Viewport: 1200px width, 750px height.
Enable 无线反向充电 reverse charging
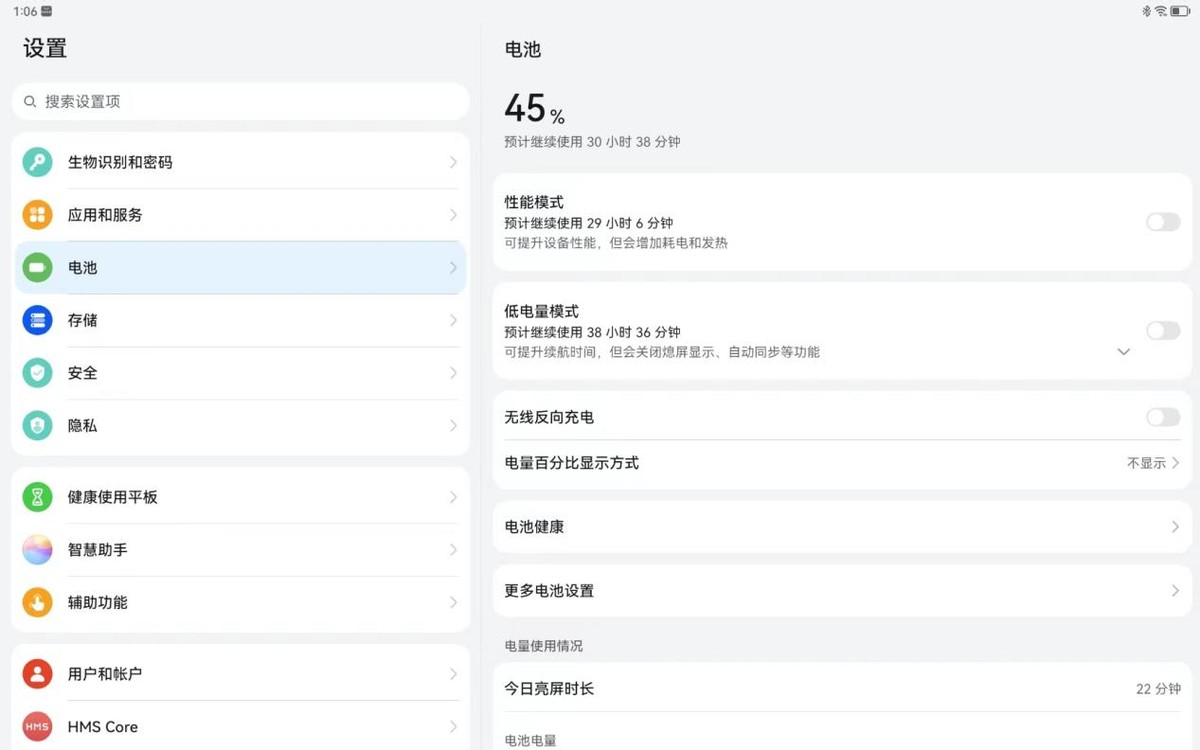(1162, 418)
